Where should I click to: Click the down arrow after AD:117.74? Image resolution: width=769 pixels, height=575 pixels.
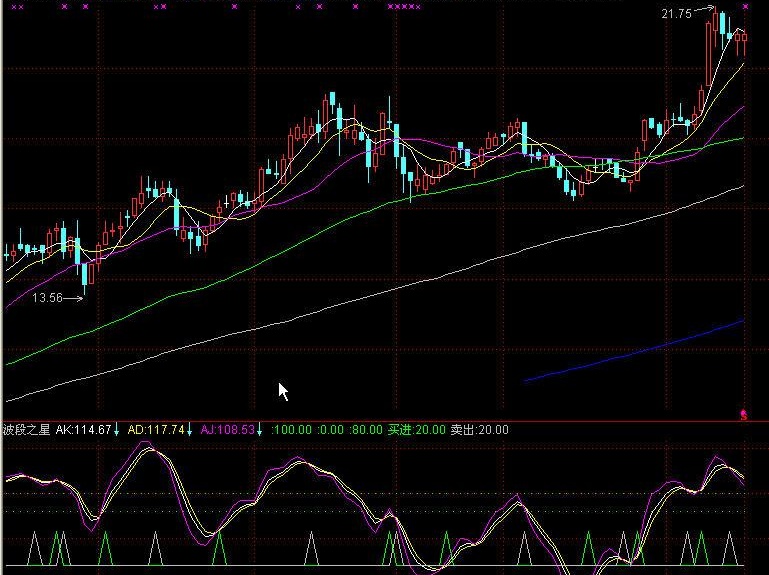(189, 431)
